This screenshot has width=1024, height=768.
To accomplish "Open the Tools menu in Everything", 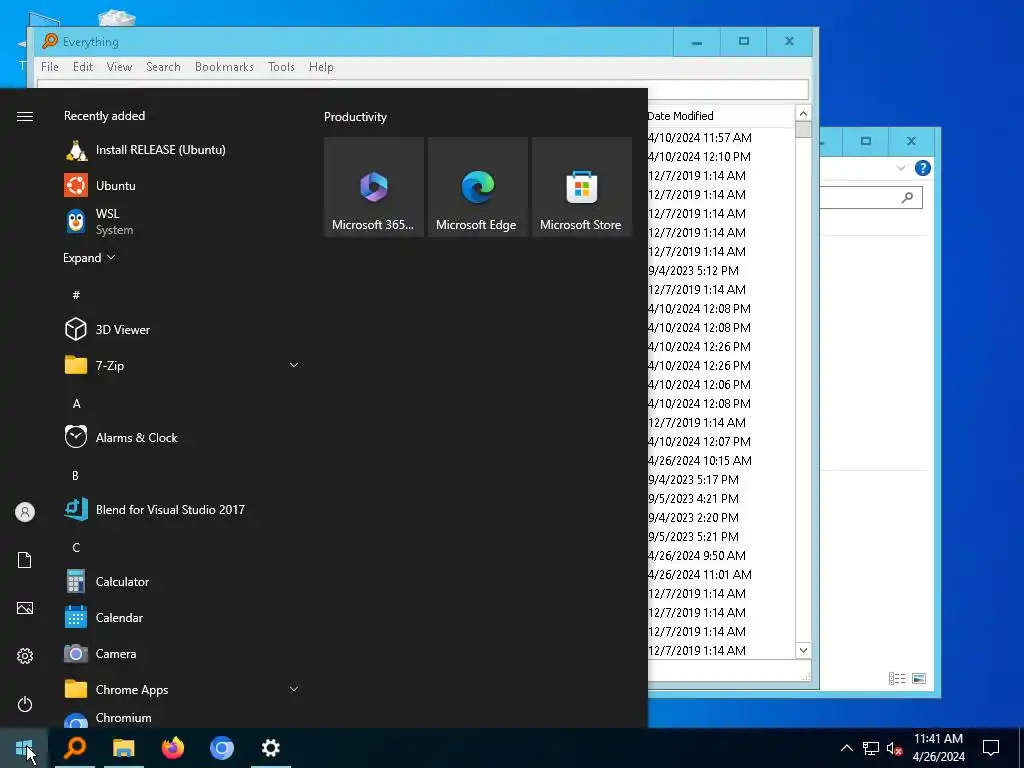I will pos(281,67).
